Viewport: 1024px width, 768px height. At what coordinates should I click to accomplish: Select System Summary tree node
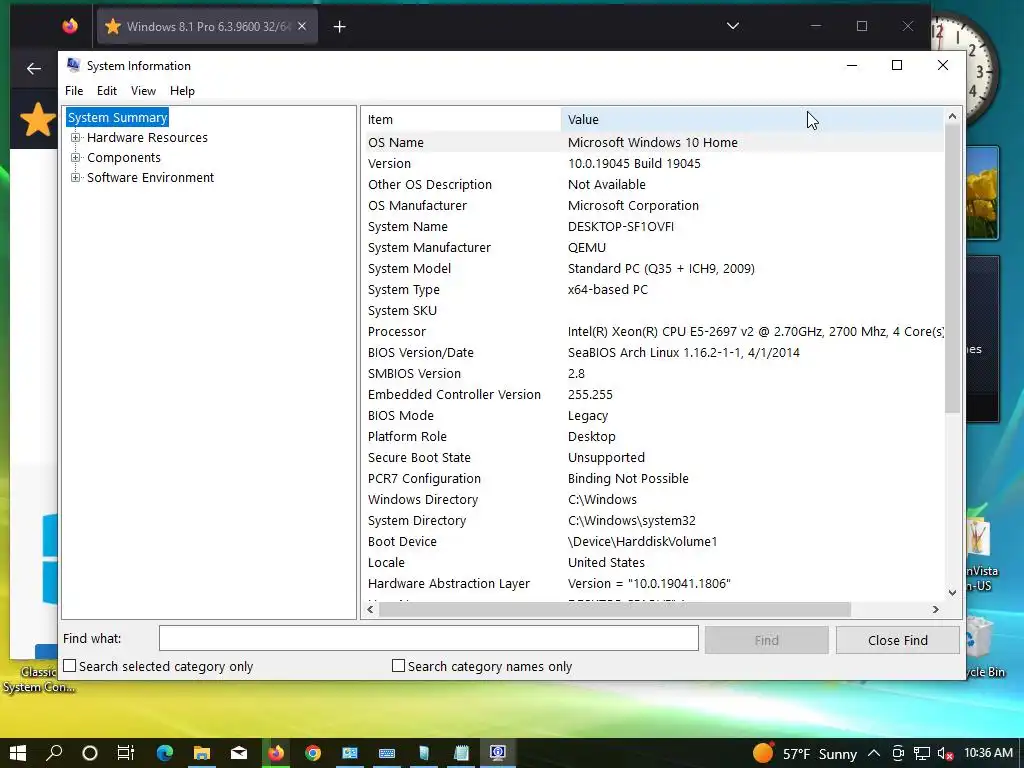pos(118,118)
